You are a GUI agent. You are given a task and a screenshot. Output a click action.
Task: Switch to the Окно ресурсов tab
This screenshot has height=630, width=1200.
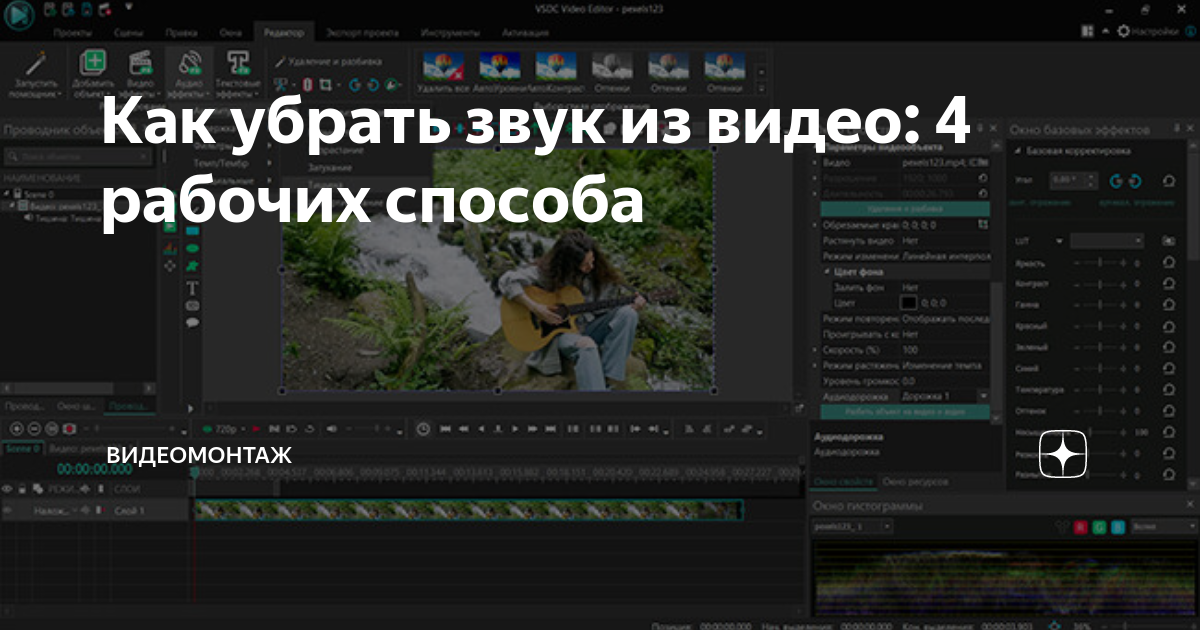pos(914,482)
